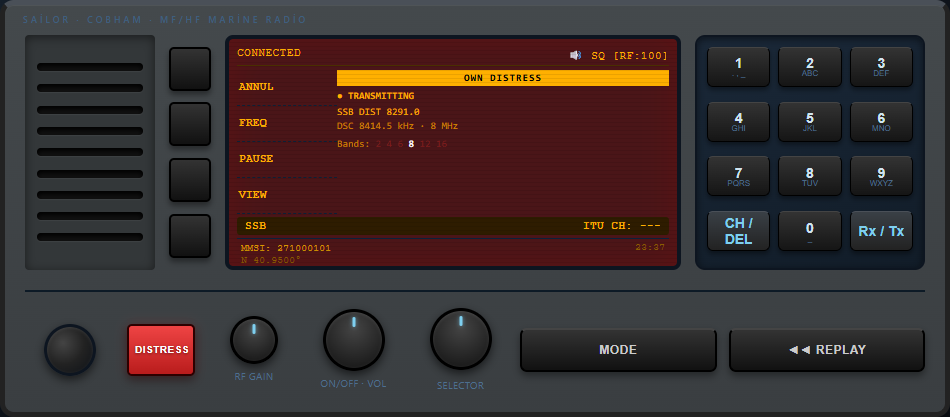950x417 pixels.
Task: Click the CONNECTED status text
Action: (x=269, y=53)
